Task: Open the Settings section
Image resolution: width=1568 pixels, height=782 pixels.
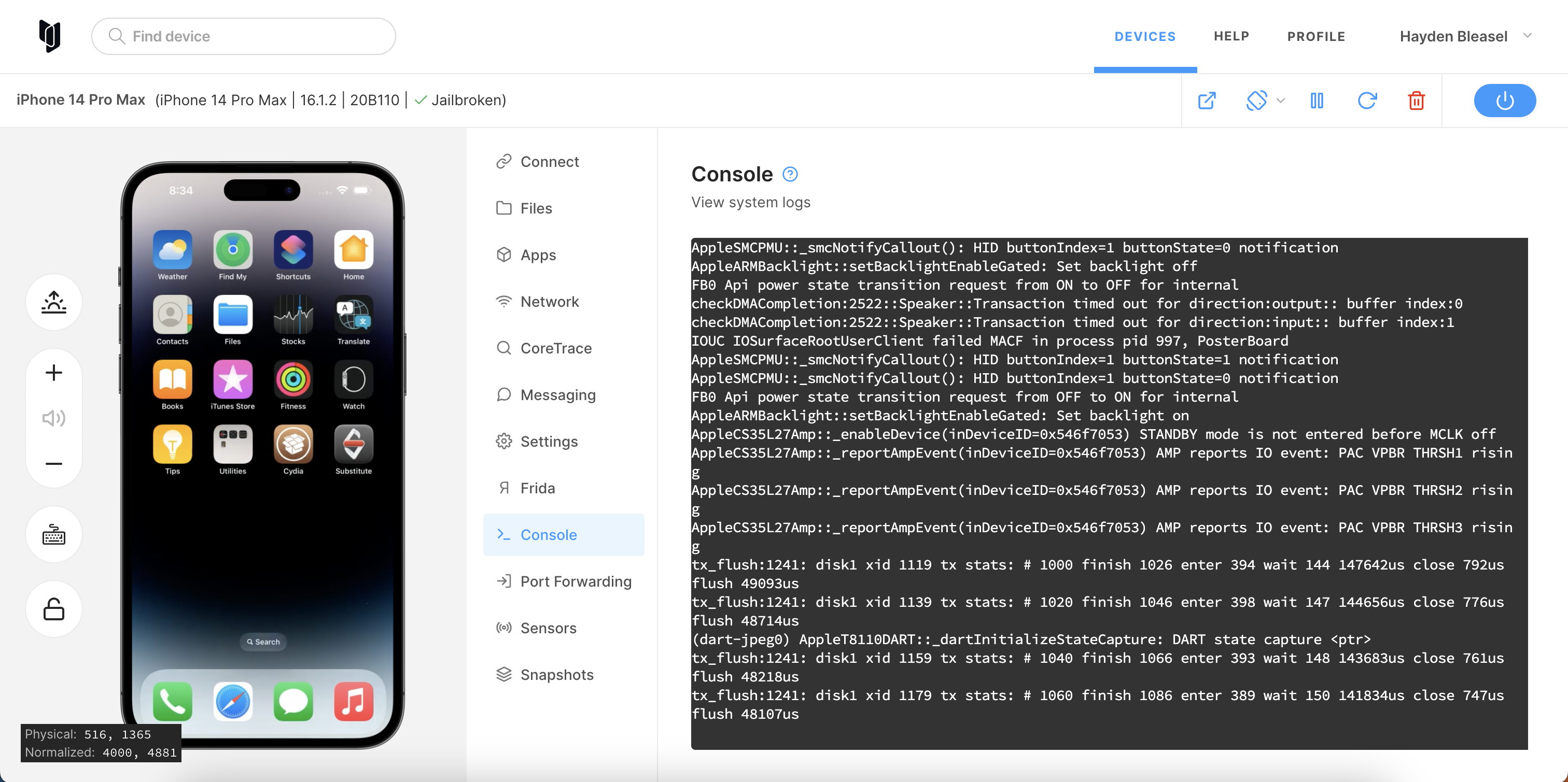Action: (564, 441)
